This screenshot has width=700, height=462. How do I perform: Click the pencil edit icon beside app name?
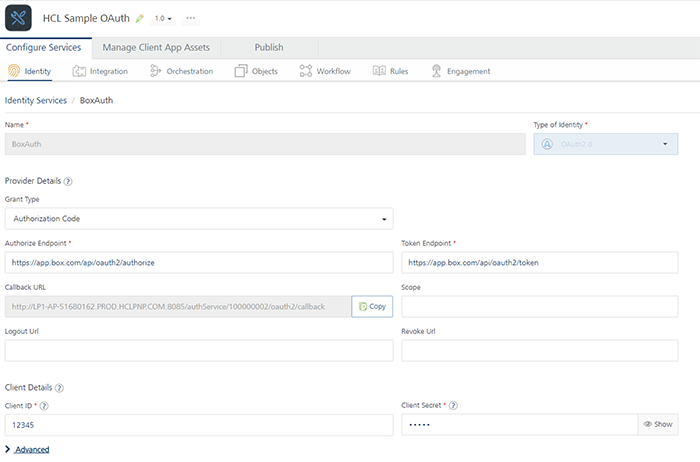140,19
